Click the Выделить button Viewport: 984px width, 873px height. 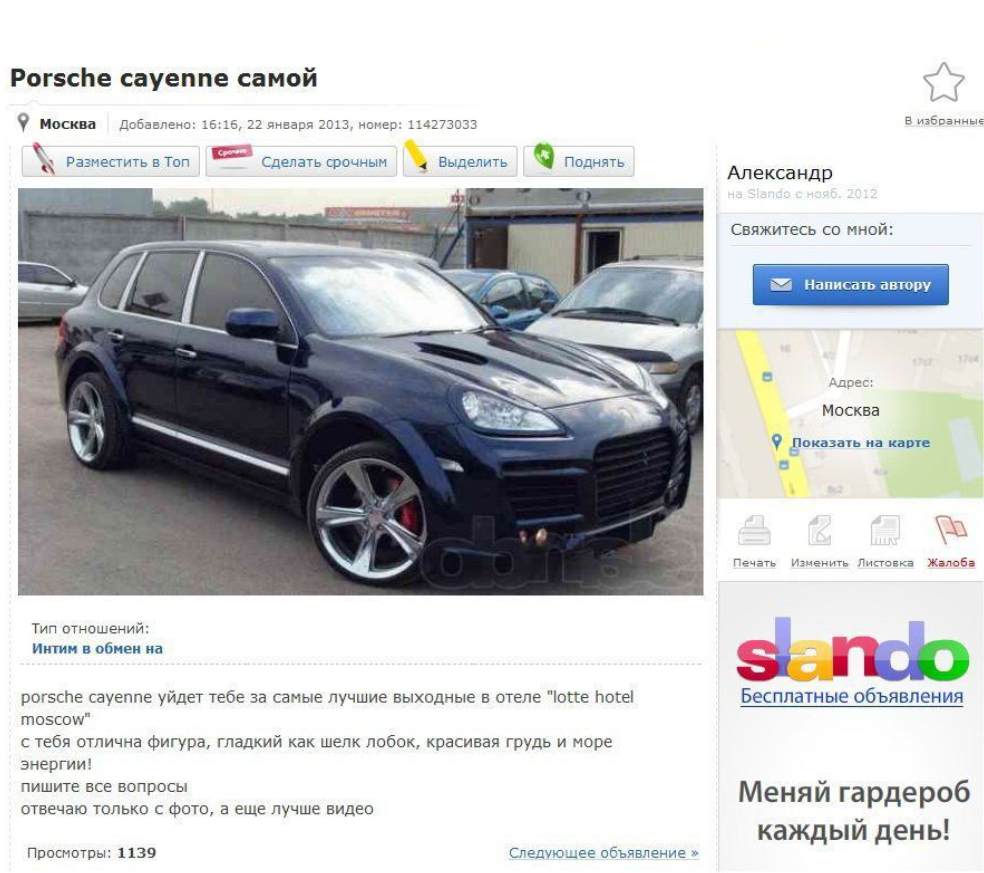[x=460, y=161]
